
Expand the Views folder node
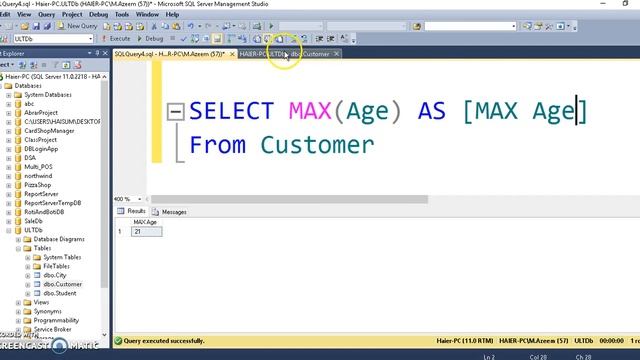(18, 302)
